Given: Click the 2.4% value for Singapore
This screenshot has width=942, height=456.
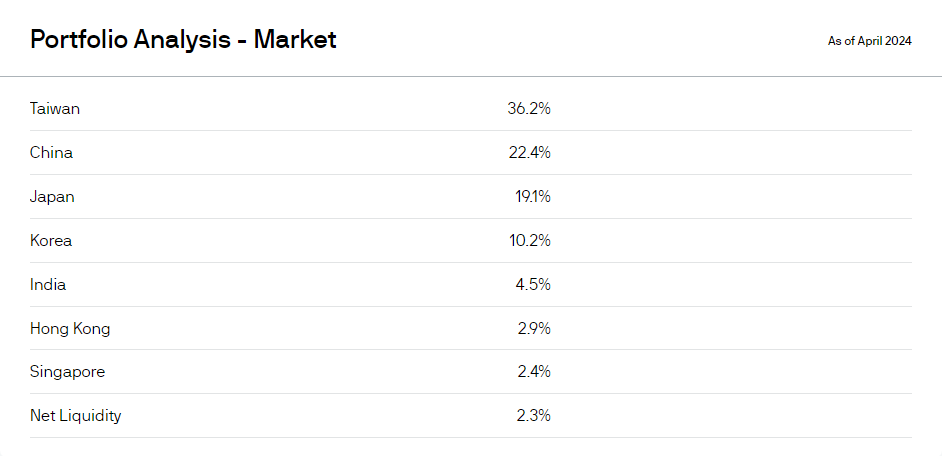Looking at the screenshot, I should tap(534, 372).
